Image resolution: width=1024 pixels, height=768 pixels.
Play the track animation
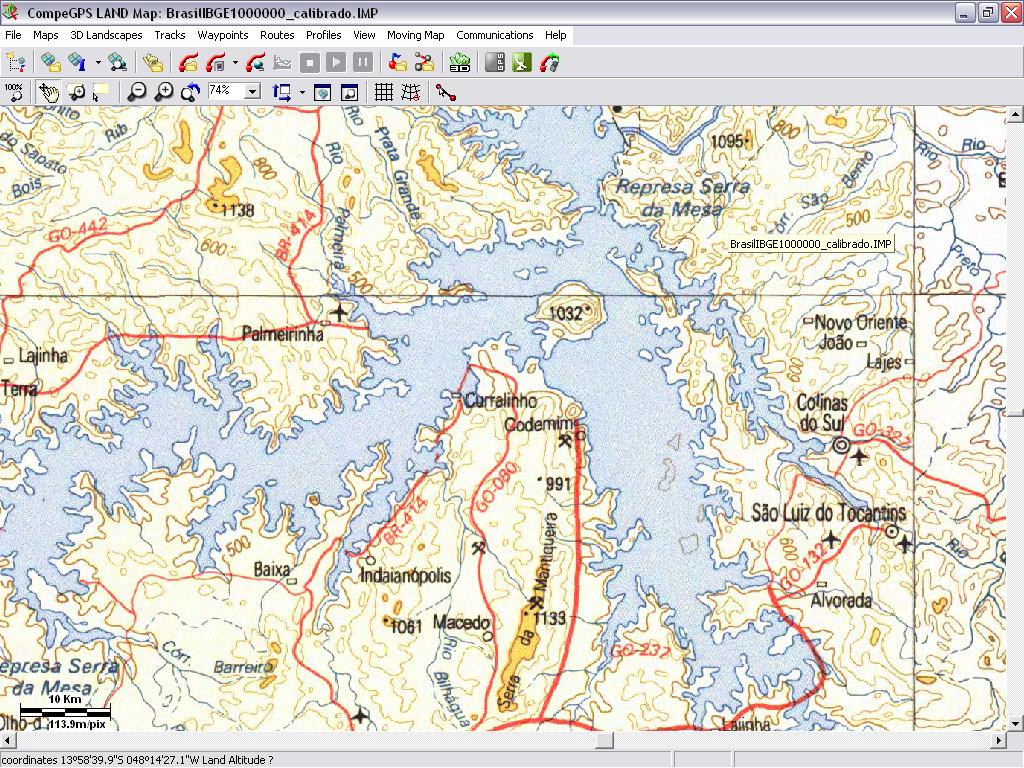(336, 63)
